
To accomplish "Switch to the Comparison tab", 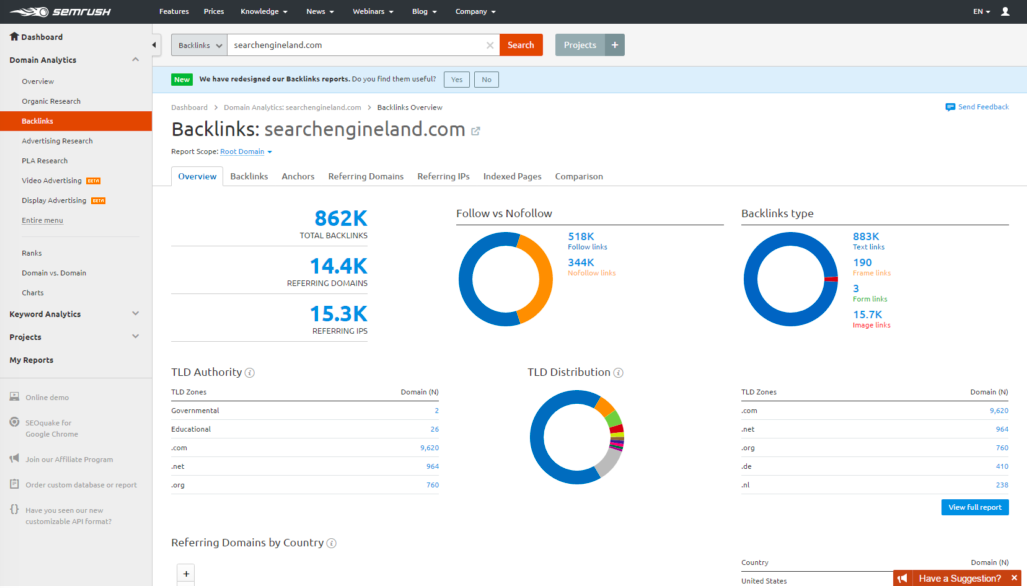I will pyautogui.click(x=579, y=176).
